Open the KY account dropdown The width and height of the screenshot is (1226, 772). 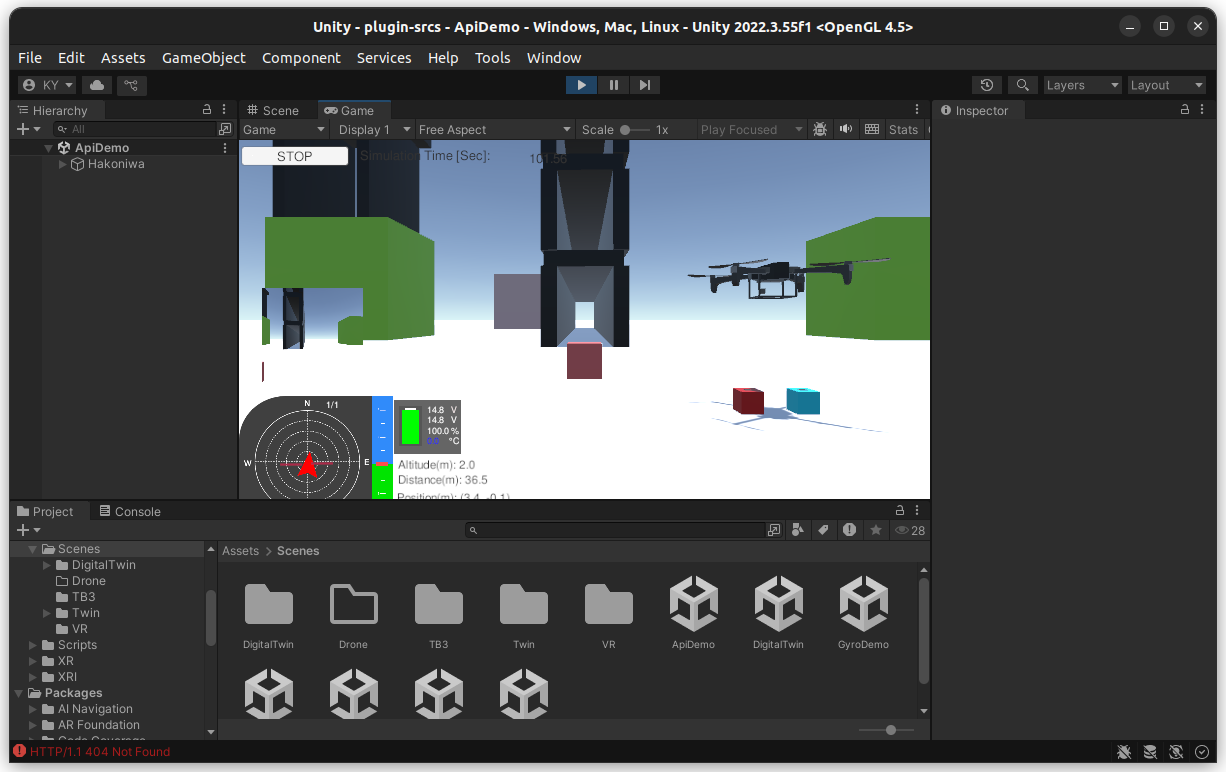click(x=47, y=85)
